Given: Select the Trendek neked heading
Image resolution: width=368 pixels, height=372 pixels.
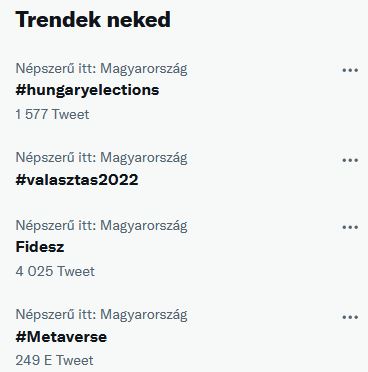Looking at the screenshot, I should point(93,19).
